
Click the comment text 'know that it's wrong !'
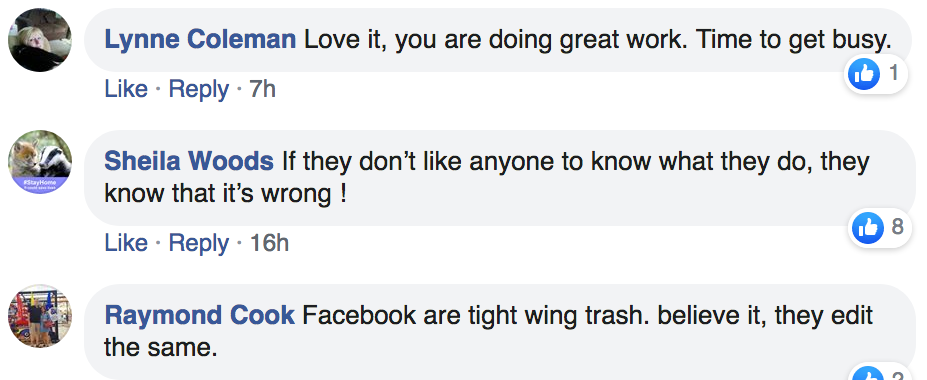225,193
